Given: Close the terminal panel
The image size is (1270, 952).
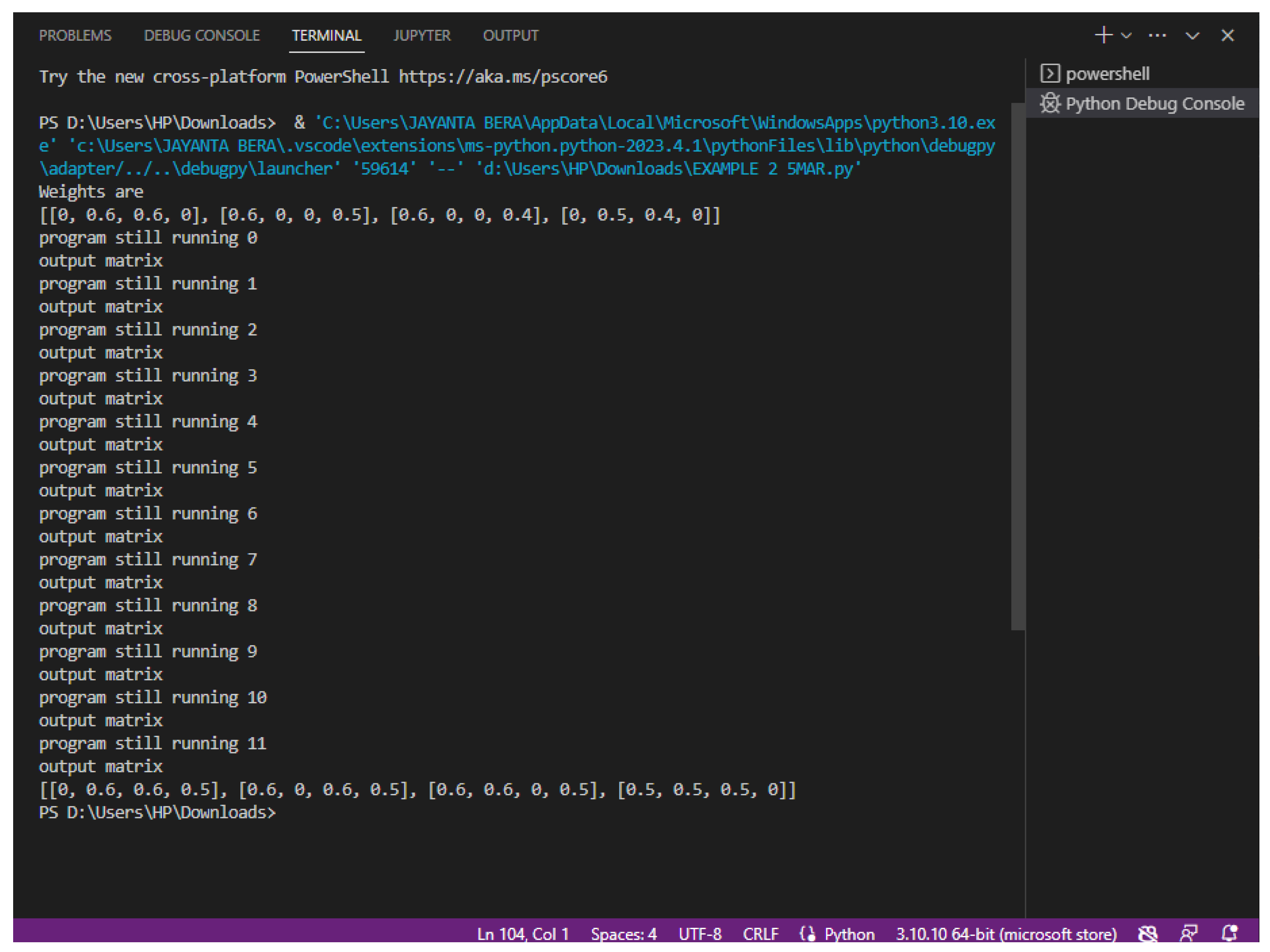Looking at the screenshot, I should 1228,36.
